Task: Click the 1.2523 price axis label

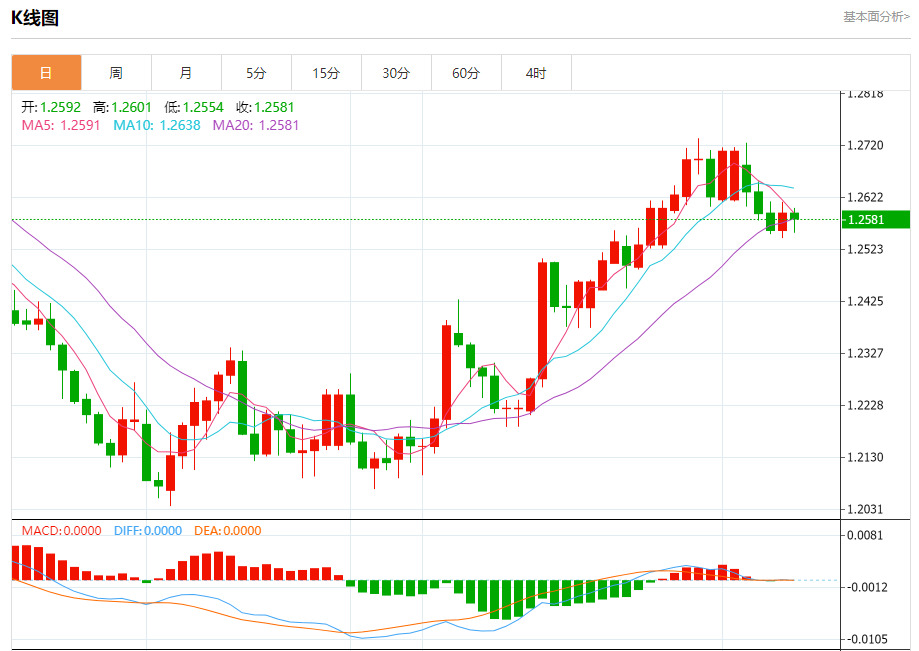Action: click(866, 250)
